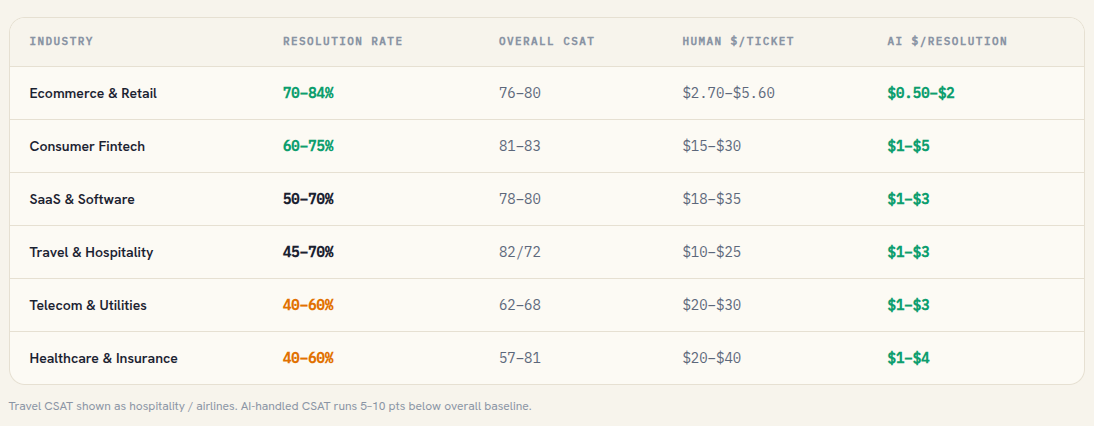Click the 60–75% resolution rate value
Image resolution: width=1094 pixels, height=426 pixels.
308,146
